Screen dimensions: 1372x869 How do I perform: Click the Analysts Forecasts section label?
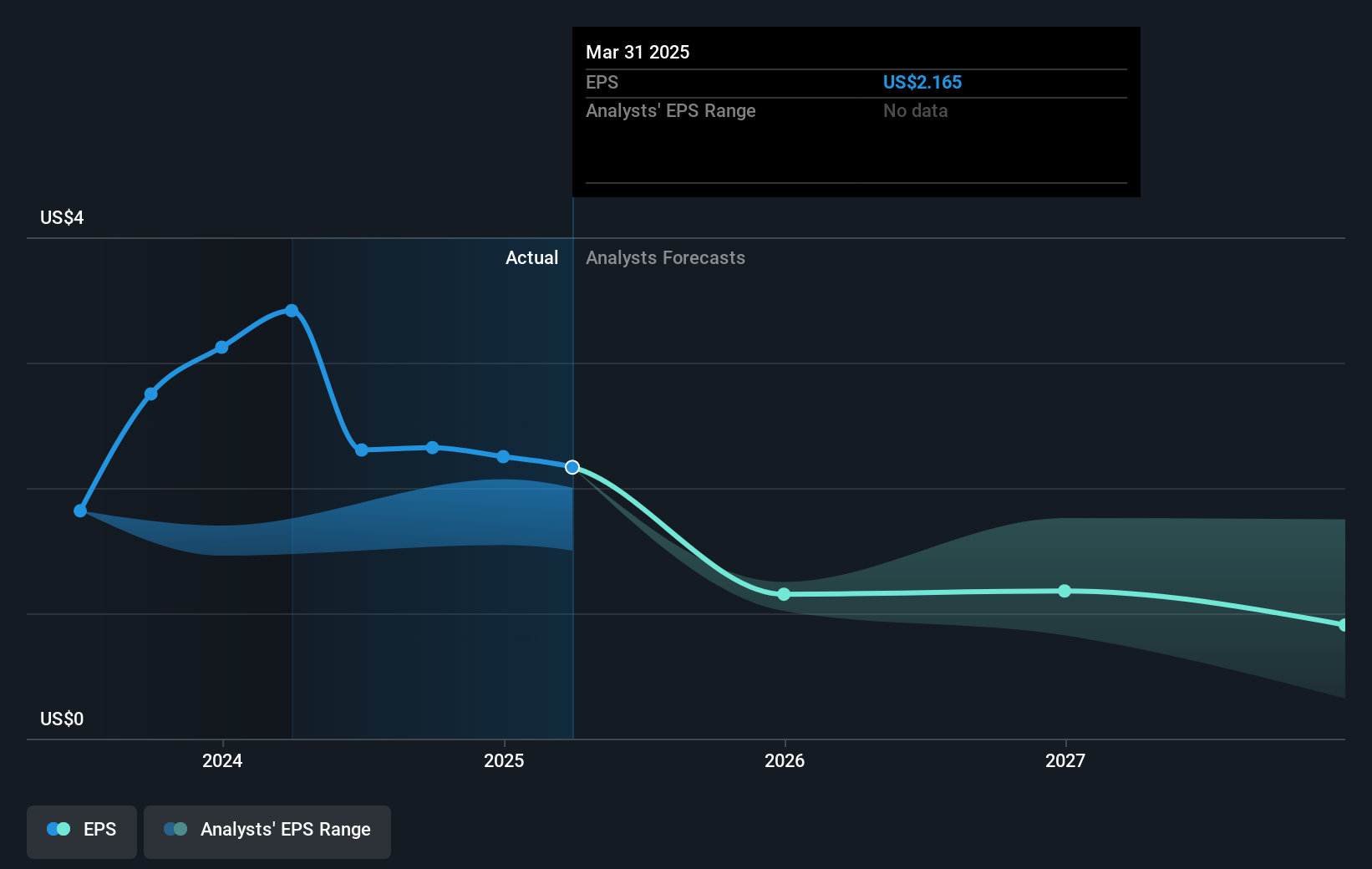665,257
